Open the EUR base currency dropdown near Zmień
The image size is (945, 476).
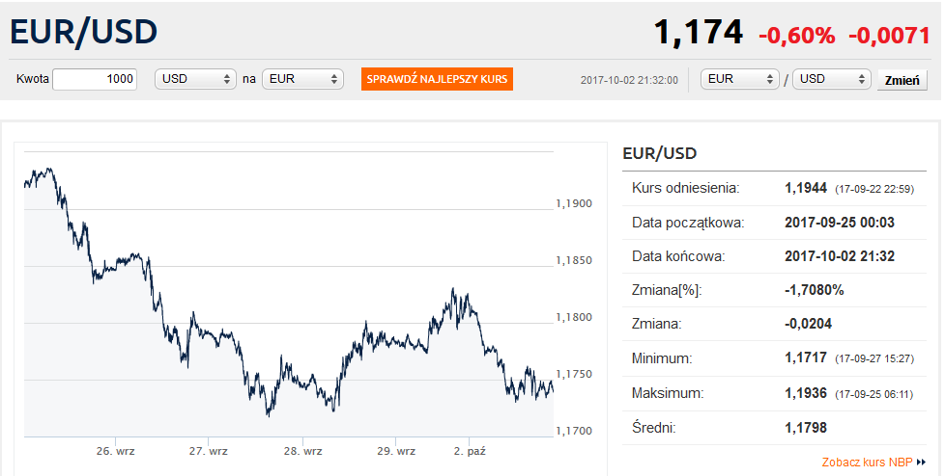click(741, 79)
